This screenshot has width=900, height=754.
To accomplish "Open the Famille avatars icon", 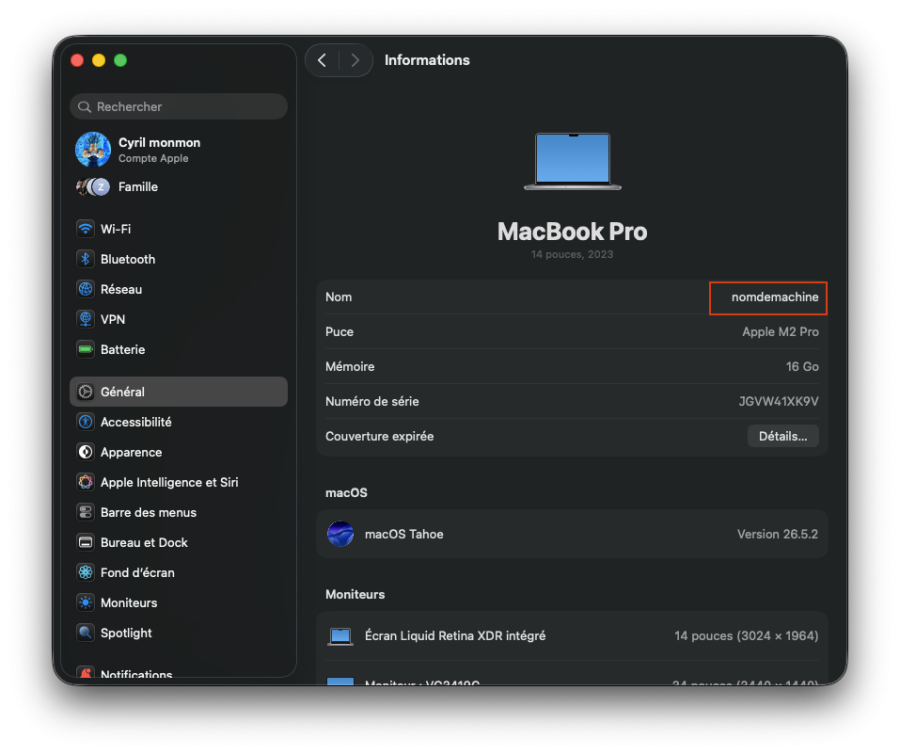I will click(x=93, y=186).
